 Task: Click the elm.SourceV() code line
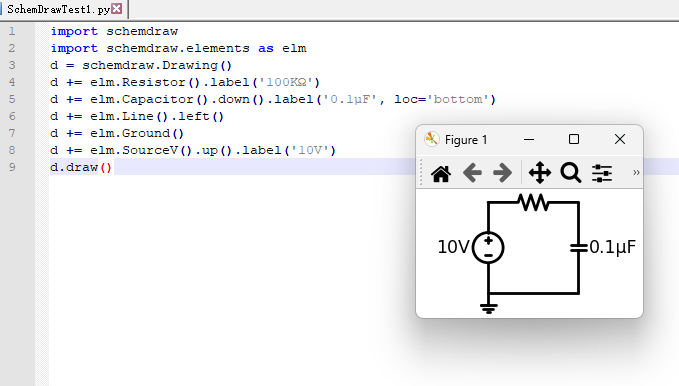point(193,150)
